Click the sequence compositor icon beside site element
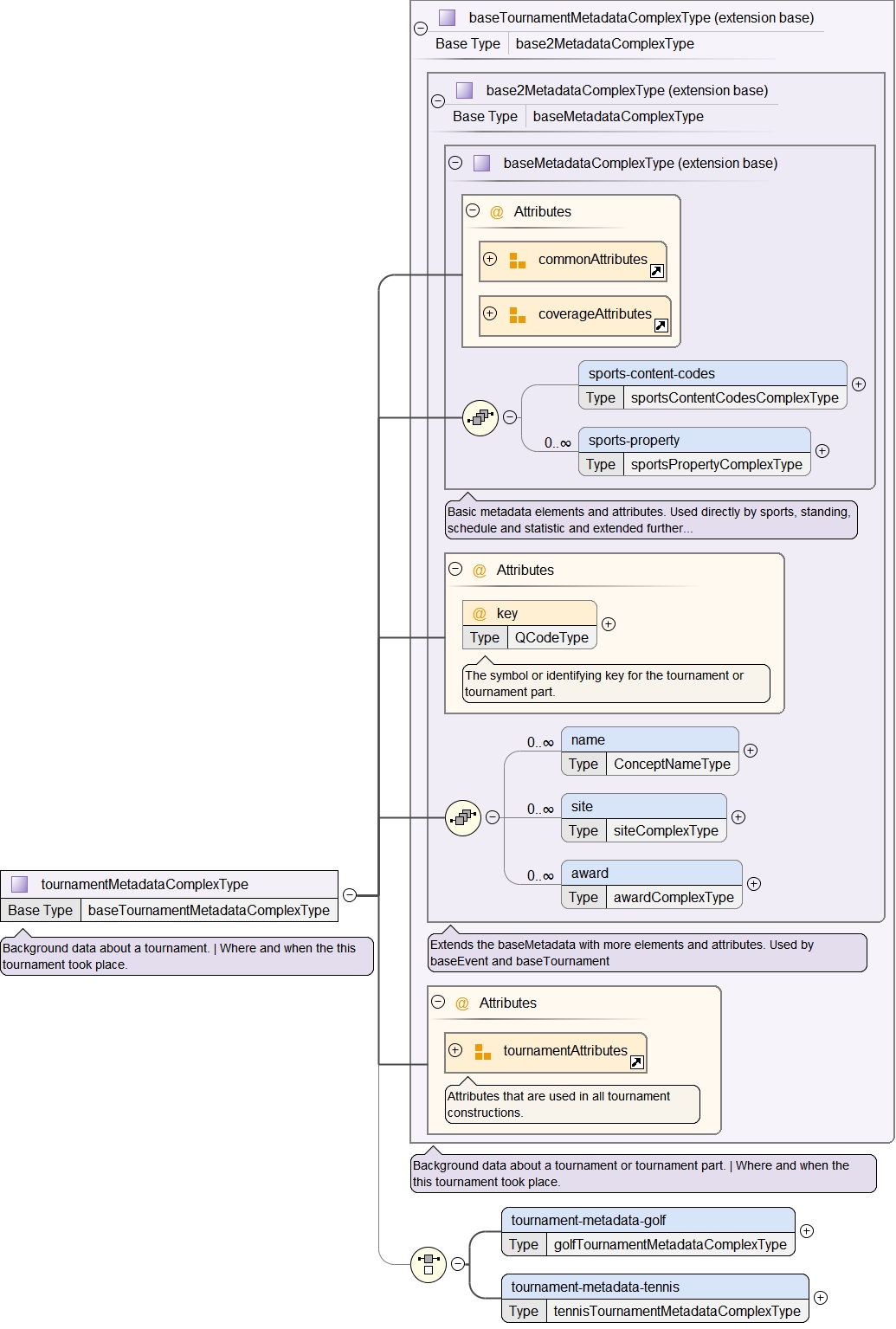This screenshot has width=896, height=1329. coord(463,817)
